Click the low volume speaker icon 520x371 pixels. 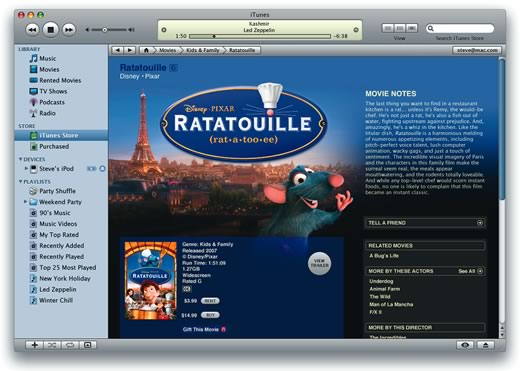(87, 30)
